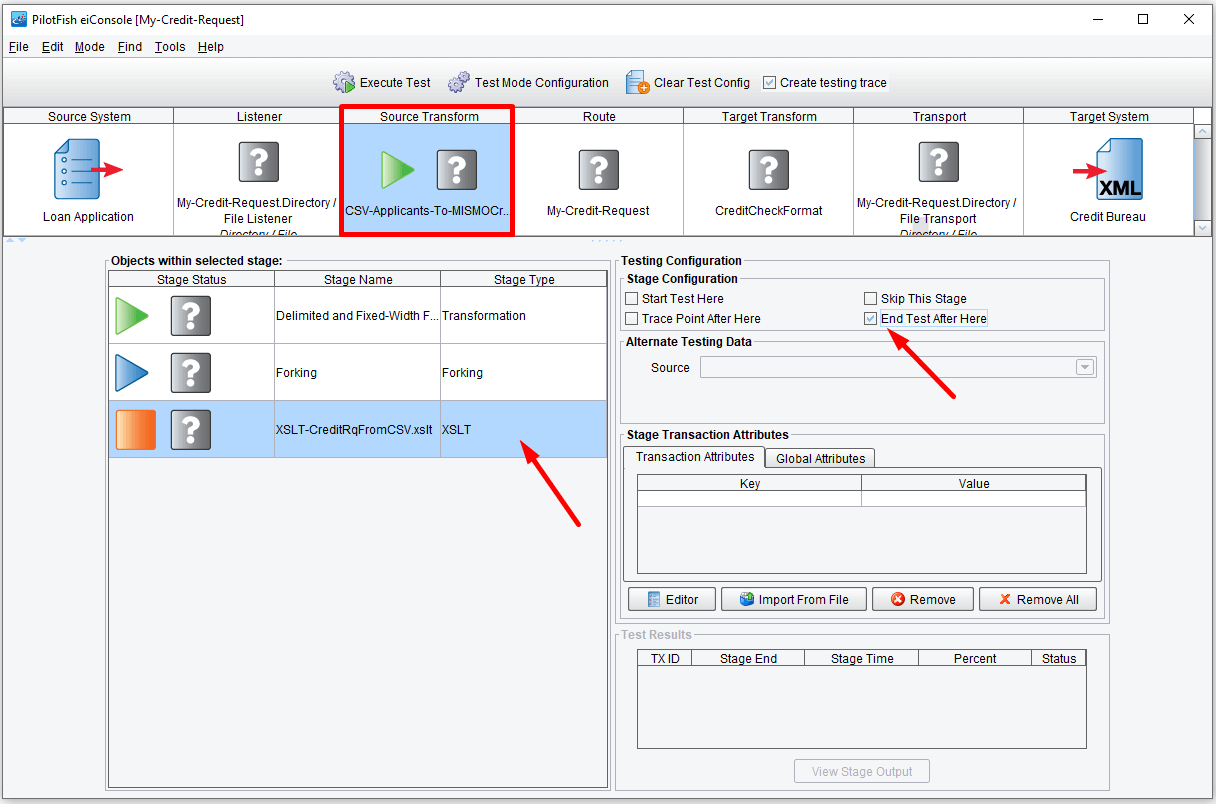Screen dimensions: 1216x804
Task: Click the 'Transformation' stage type cell
Action: pyautogui.click(x=524, y=316)
